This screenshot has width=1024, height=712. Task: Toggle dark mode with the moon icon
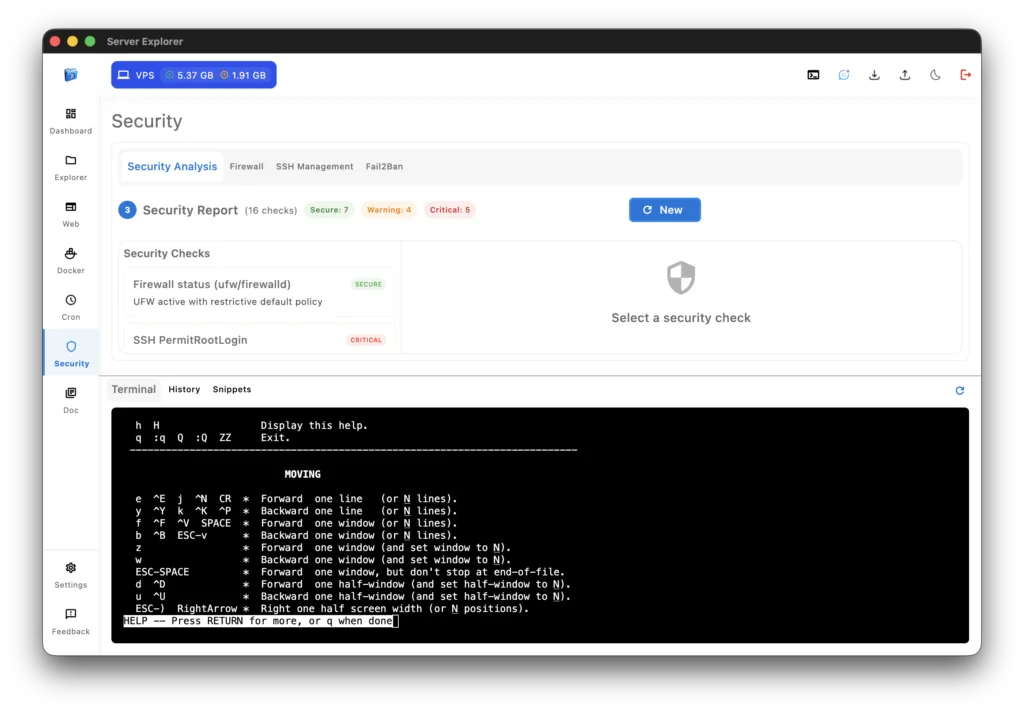pos(934,74)
